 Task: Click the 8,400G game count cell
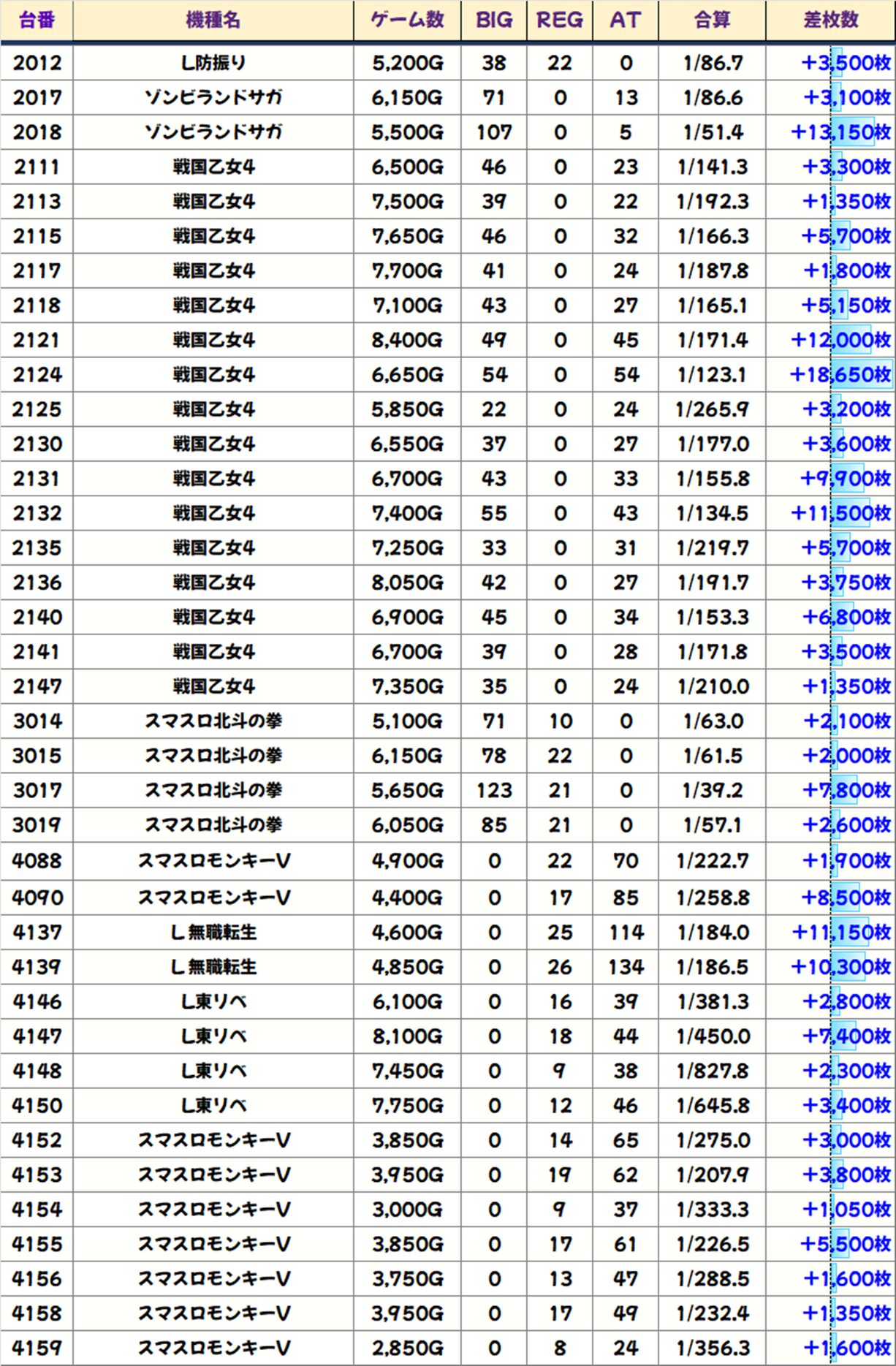point(407,340)
